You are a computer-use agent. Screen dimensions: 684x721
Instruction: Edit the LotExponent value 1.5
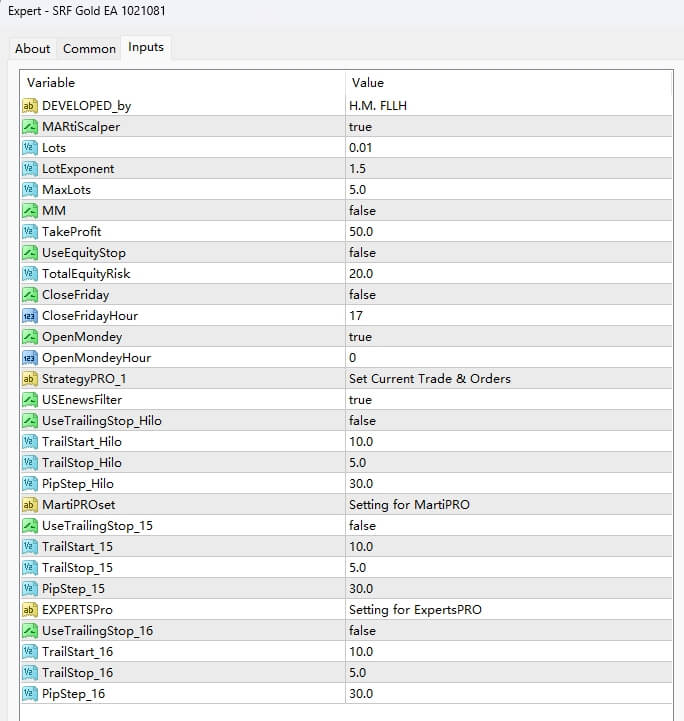(x=357, y=168)
